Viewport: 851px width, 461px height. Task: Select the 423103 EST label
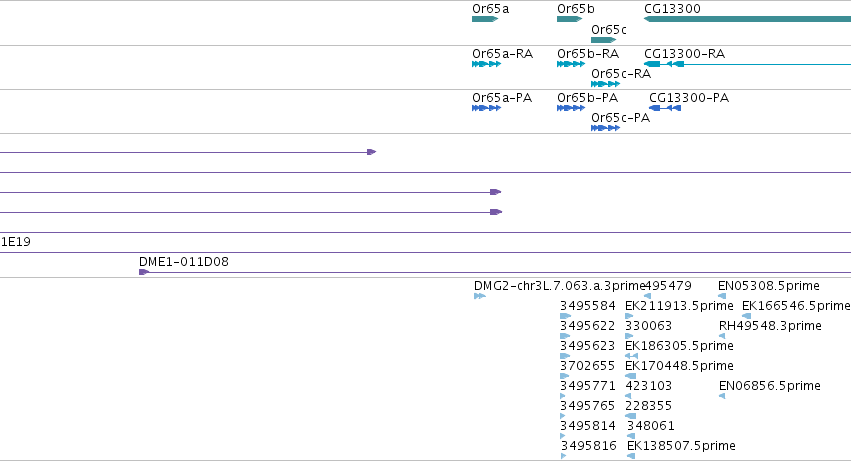click(649, 386)
